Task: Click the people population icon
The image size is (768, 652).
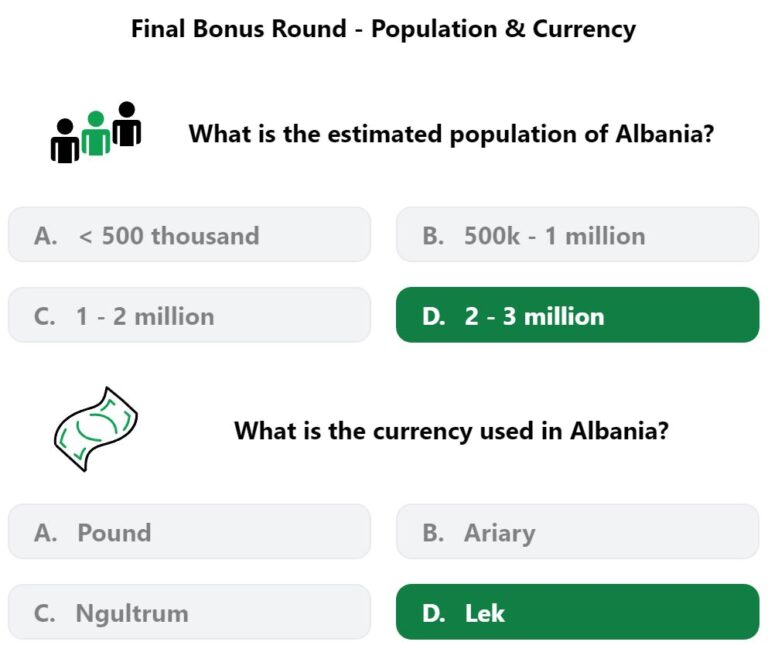Action: 96,132
